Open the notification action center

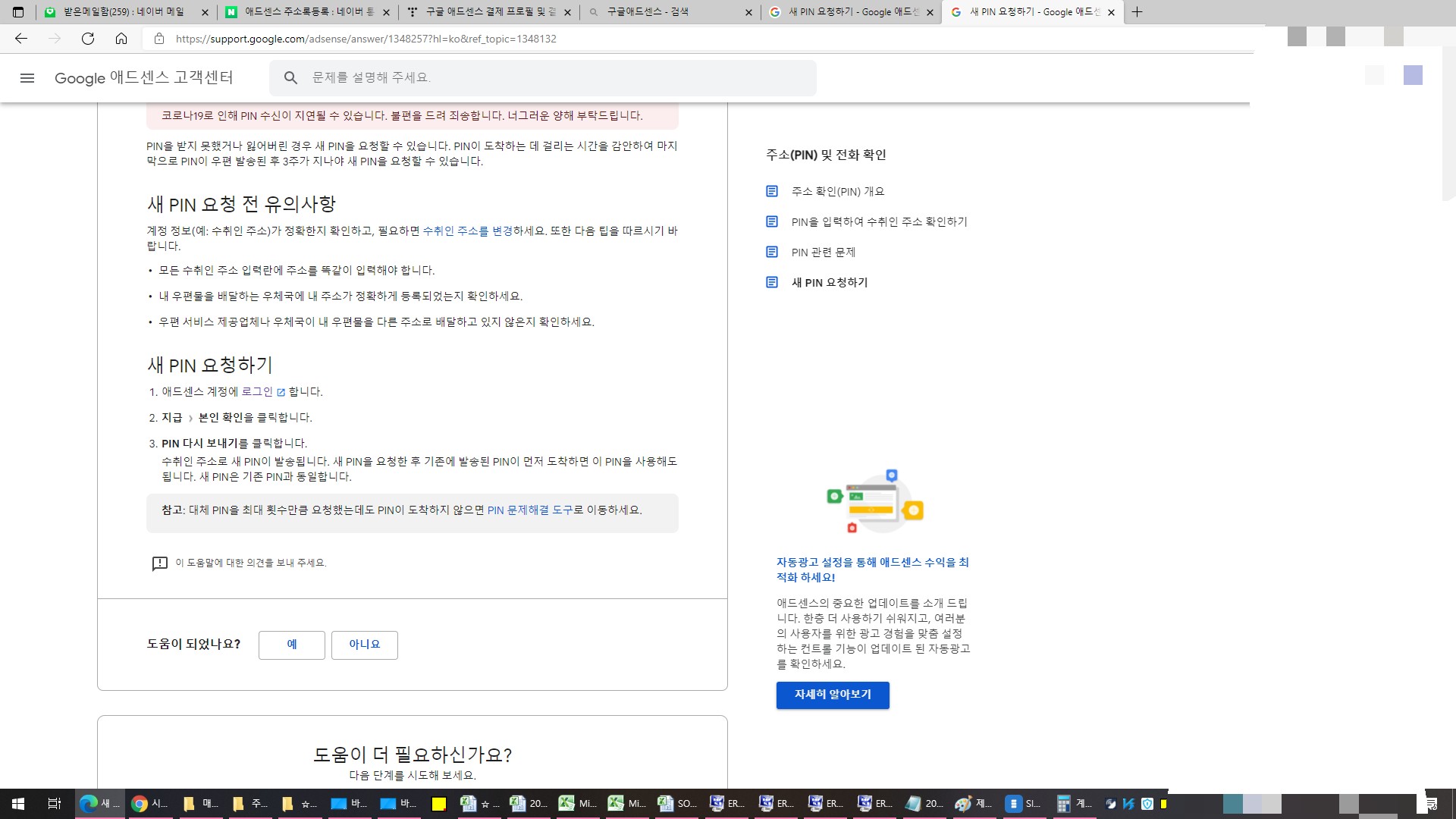point(1432,804)
